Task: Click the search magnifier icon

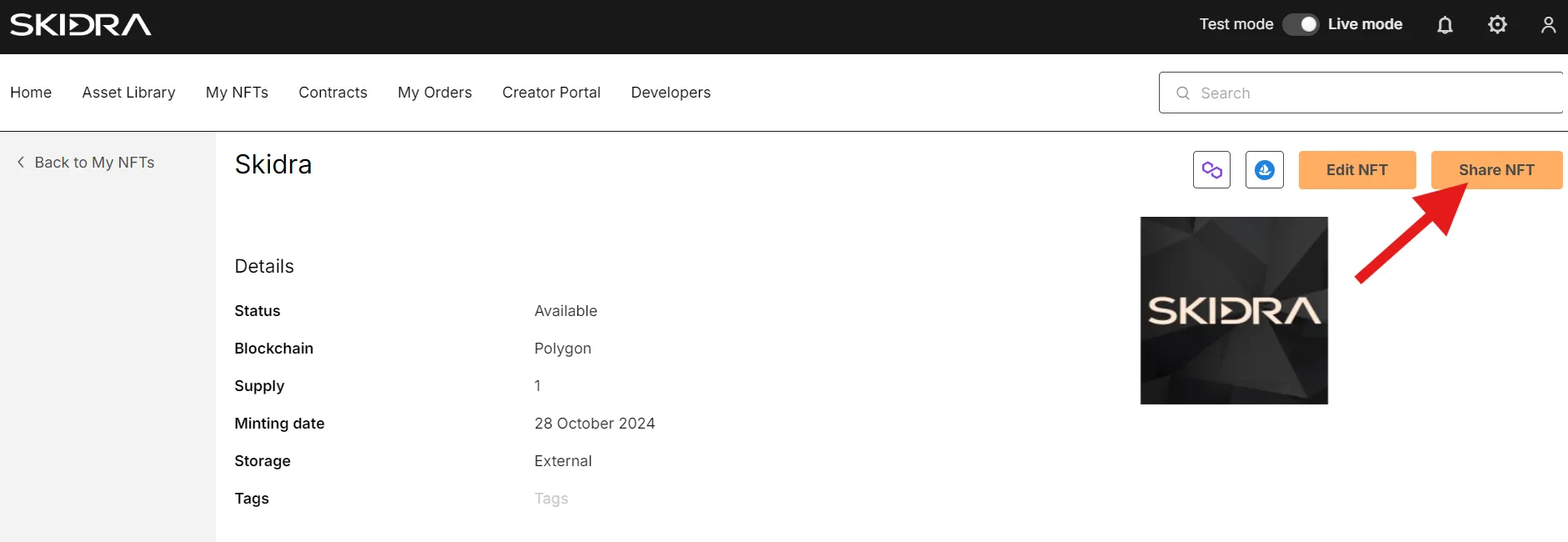Action: pos(1183,93)
